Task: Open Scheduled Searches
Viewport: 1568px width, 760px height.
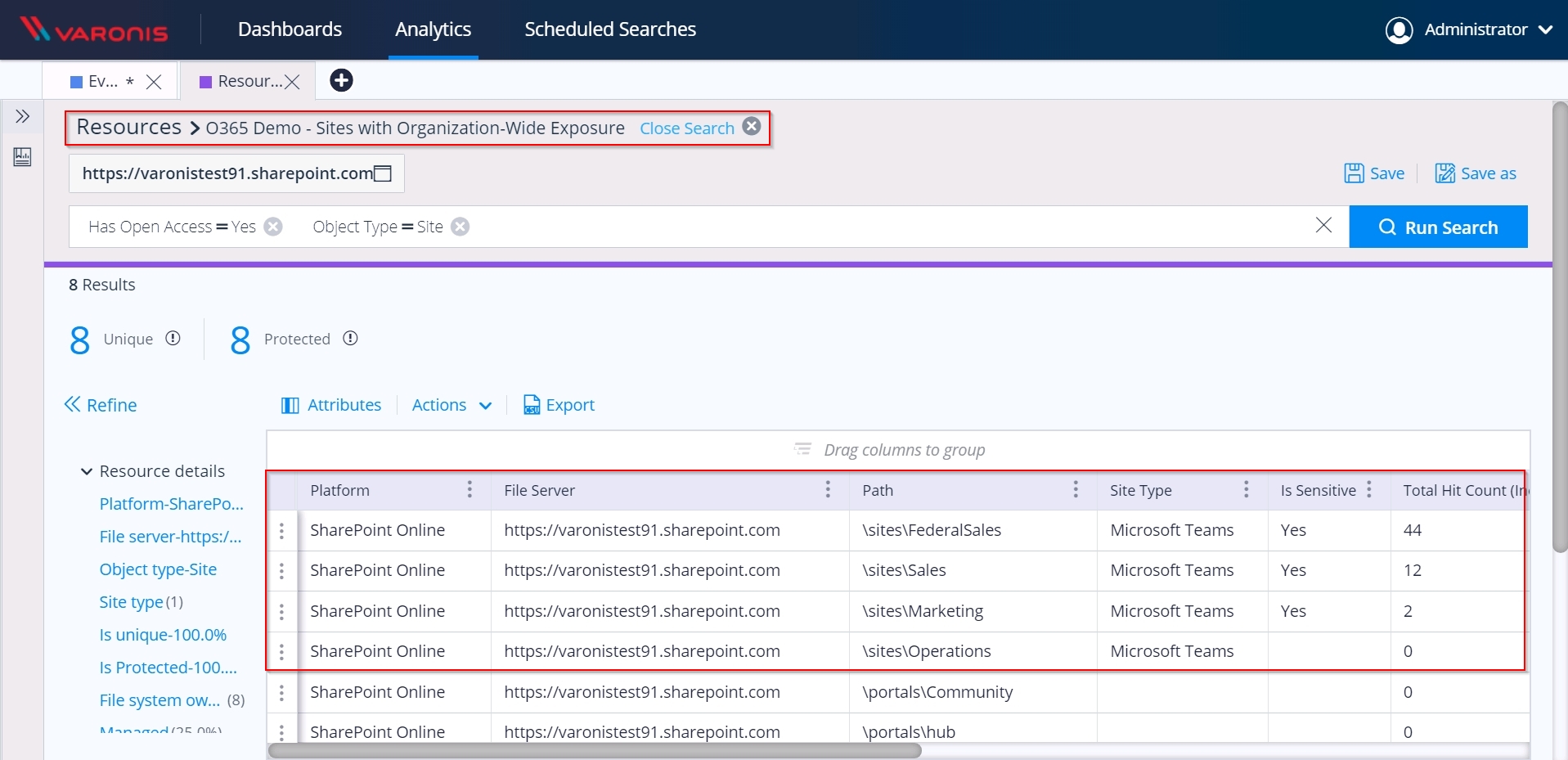Action: pos(610,29)
